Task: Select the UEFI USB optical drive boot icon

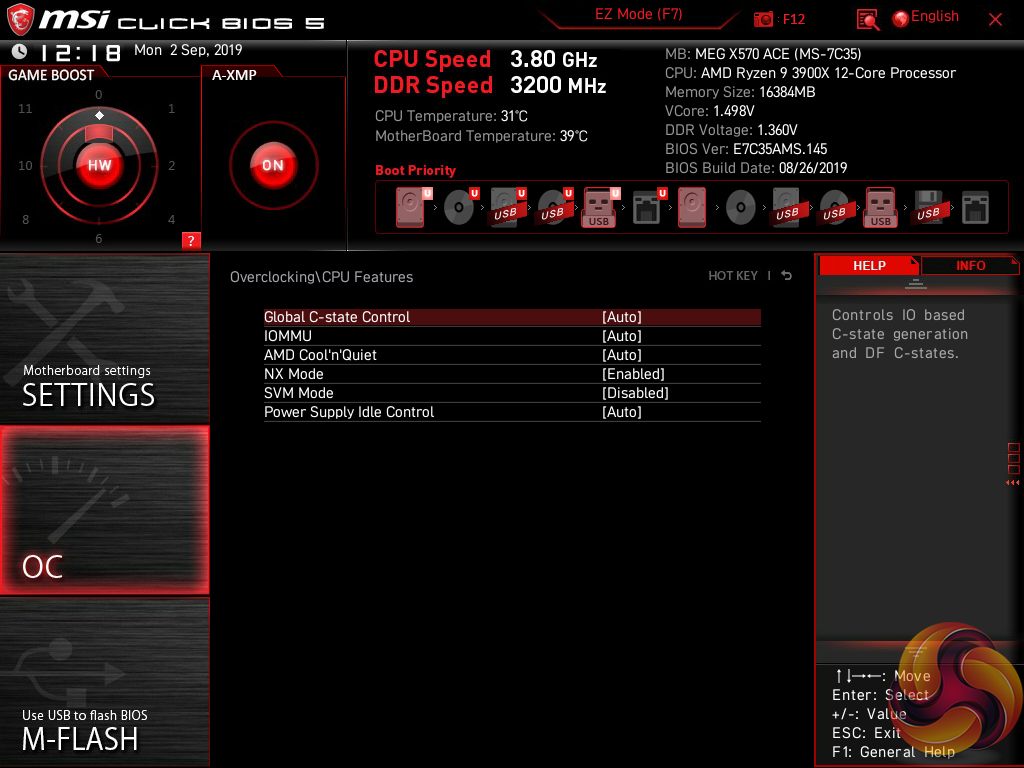Action: pos(554,208)
